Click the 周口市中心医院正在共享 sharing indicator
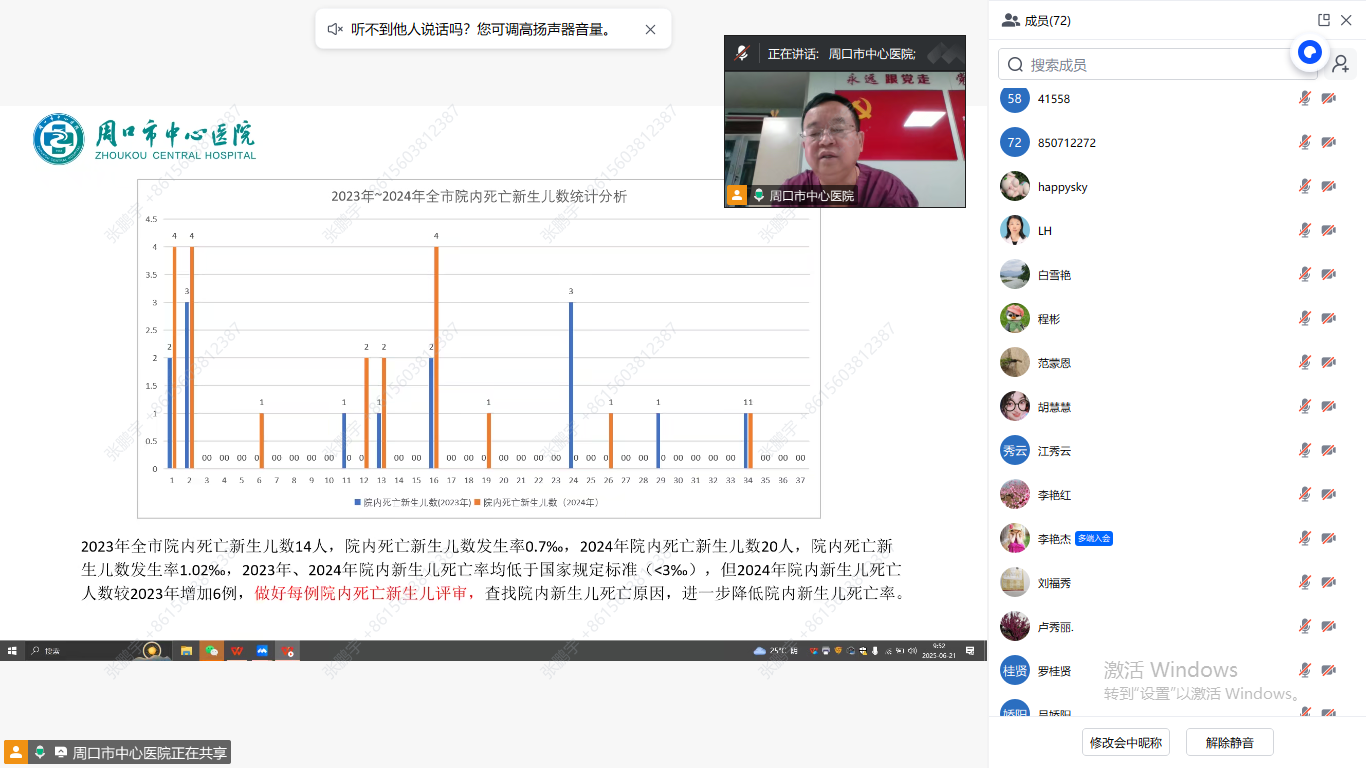1366x768 pixels. (x=117, y=752)
